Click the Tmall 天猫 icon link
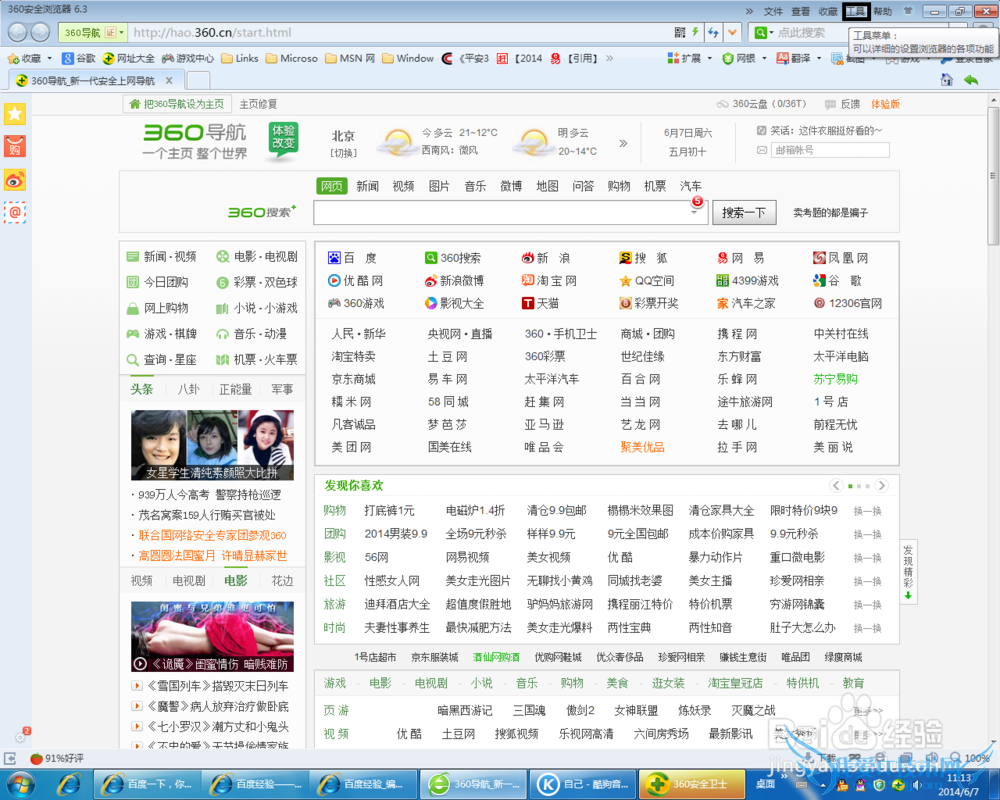Viewport: 1000px width, 800px height. pyautogui.click(x=528, y=303)
